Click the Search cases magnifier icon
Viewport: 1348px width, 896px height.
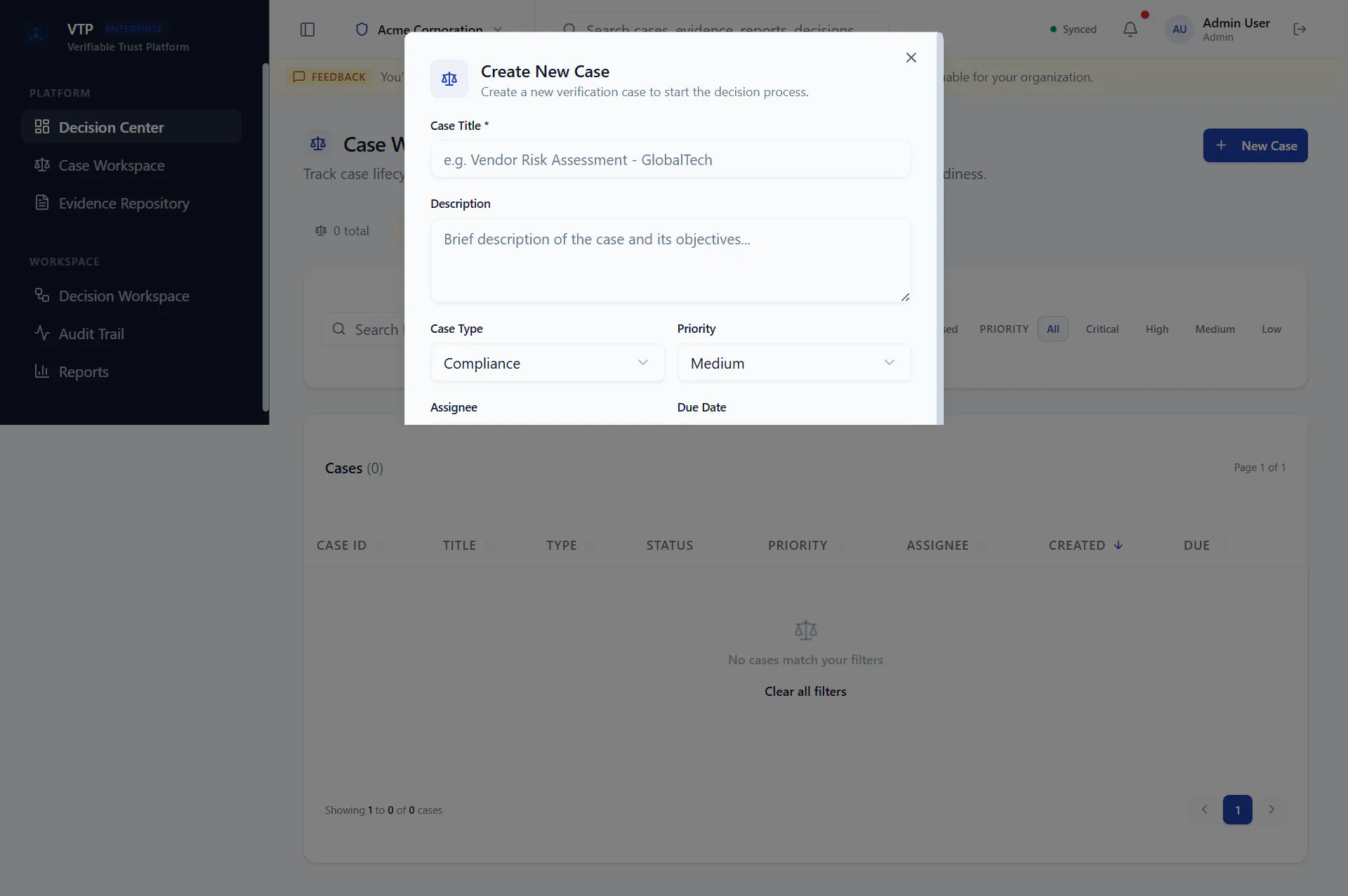[339, 329]
